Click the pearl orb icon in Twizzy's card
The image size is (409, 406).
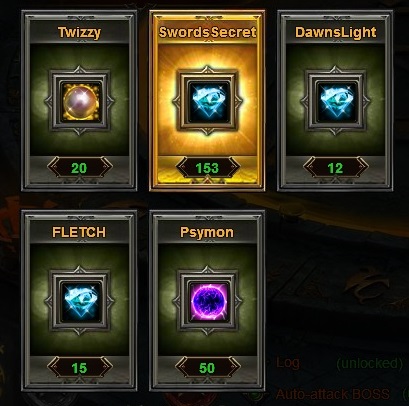pos(79,101)
